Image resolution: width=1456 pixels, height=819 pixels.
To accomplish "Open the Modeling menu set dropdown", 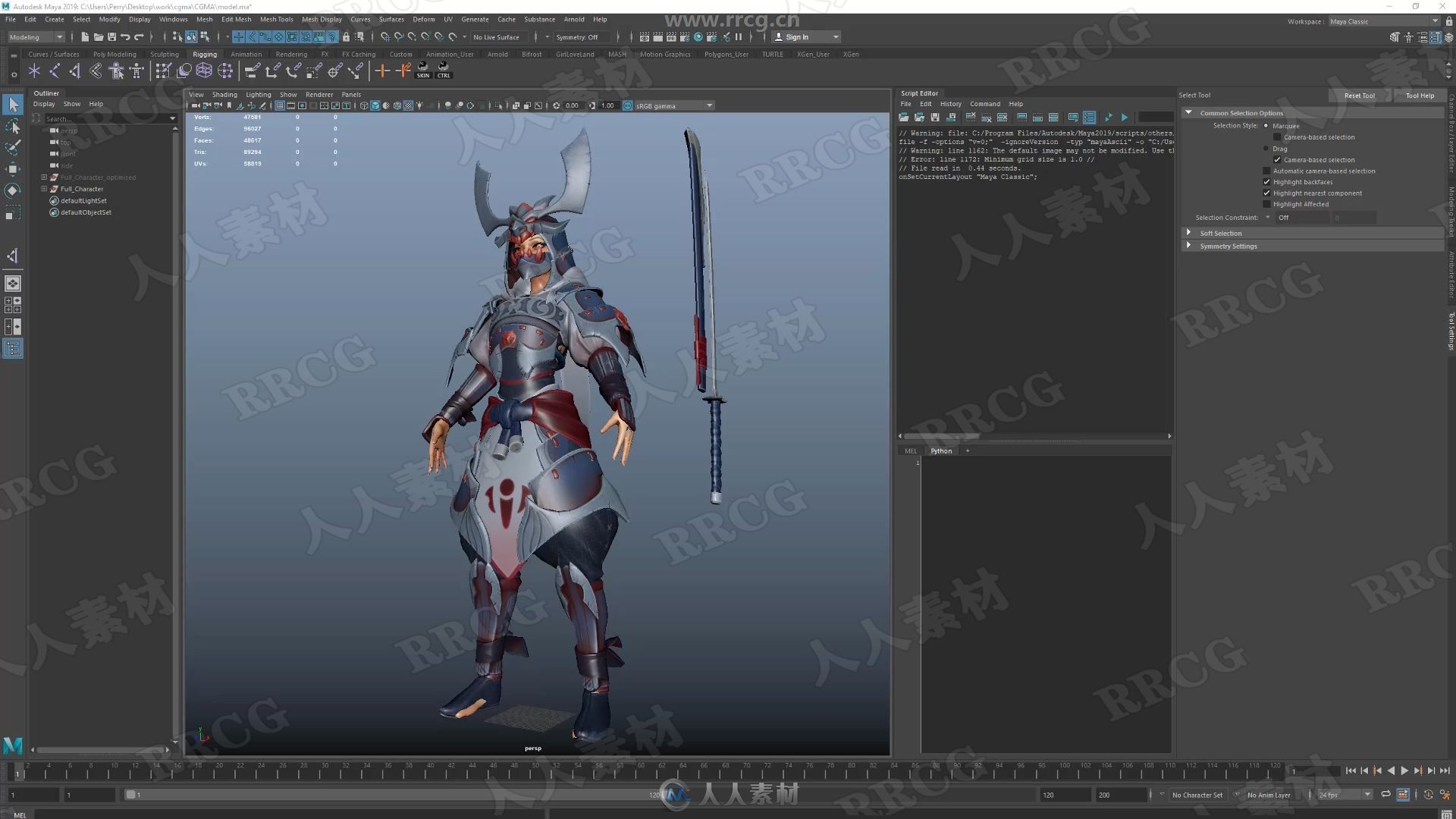I will (x=36, y=37).
